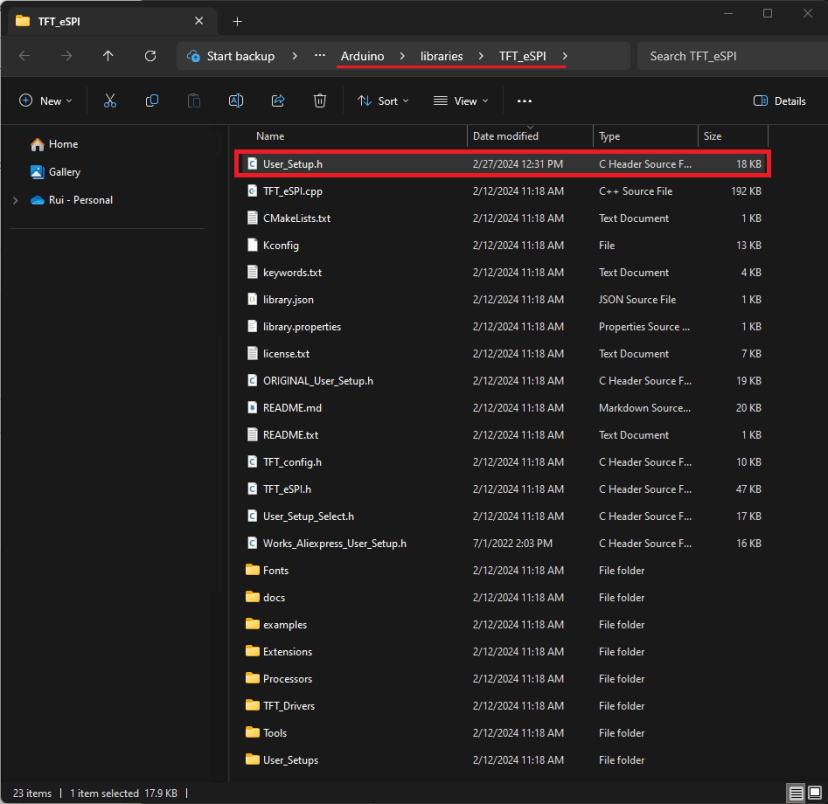Screen dimensions: 828x804
Task: Open the View dropdown menu
Action: pyautogui.click(x=461, y=101)
